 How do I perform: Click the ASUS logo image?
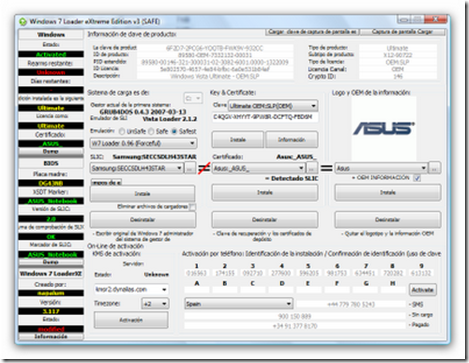coord(384,129)
